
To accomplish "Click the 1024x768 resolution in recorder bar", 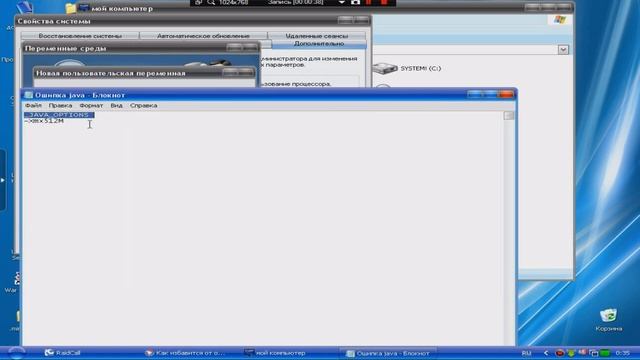I will (233, 2).
